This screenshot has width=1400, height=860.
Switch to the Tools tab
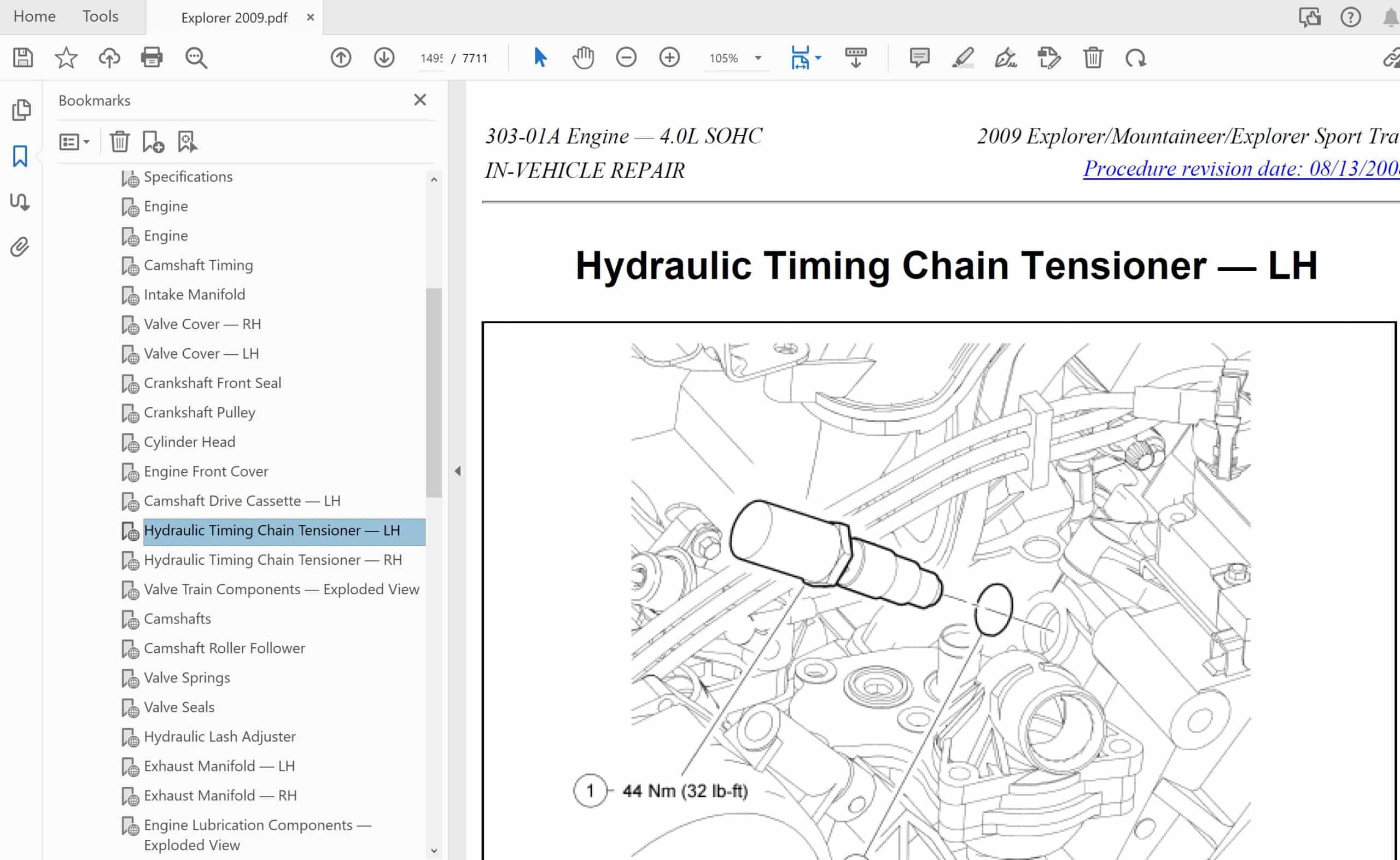tap(101, 16)
